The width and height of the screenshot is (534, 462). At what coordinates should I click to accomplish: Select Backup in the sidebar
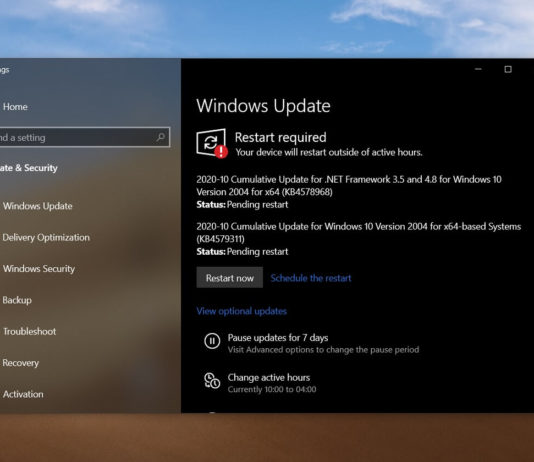tap(17, 300)
